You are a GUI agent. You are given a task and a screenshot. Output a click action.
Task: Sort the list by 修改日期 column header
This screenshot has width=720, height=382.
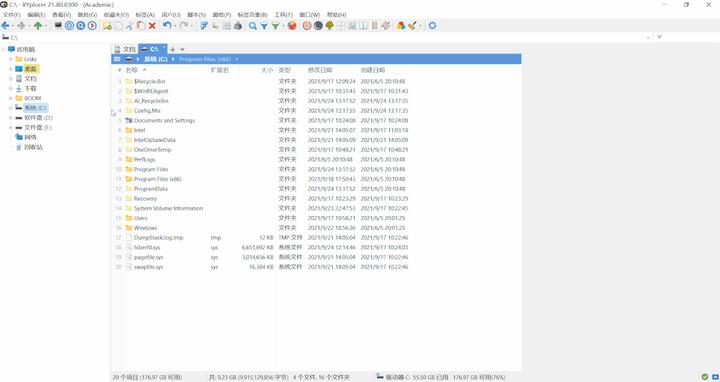coord(320,70)
